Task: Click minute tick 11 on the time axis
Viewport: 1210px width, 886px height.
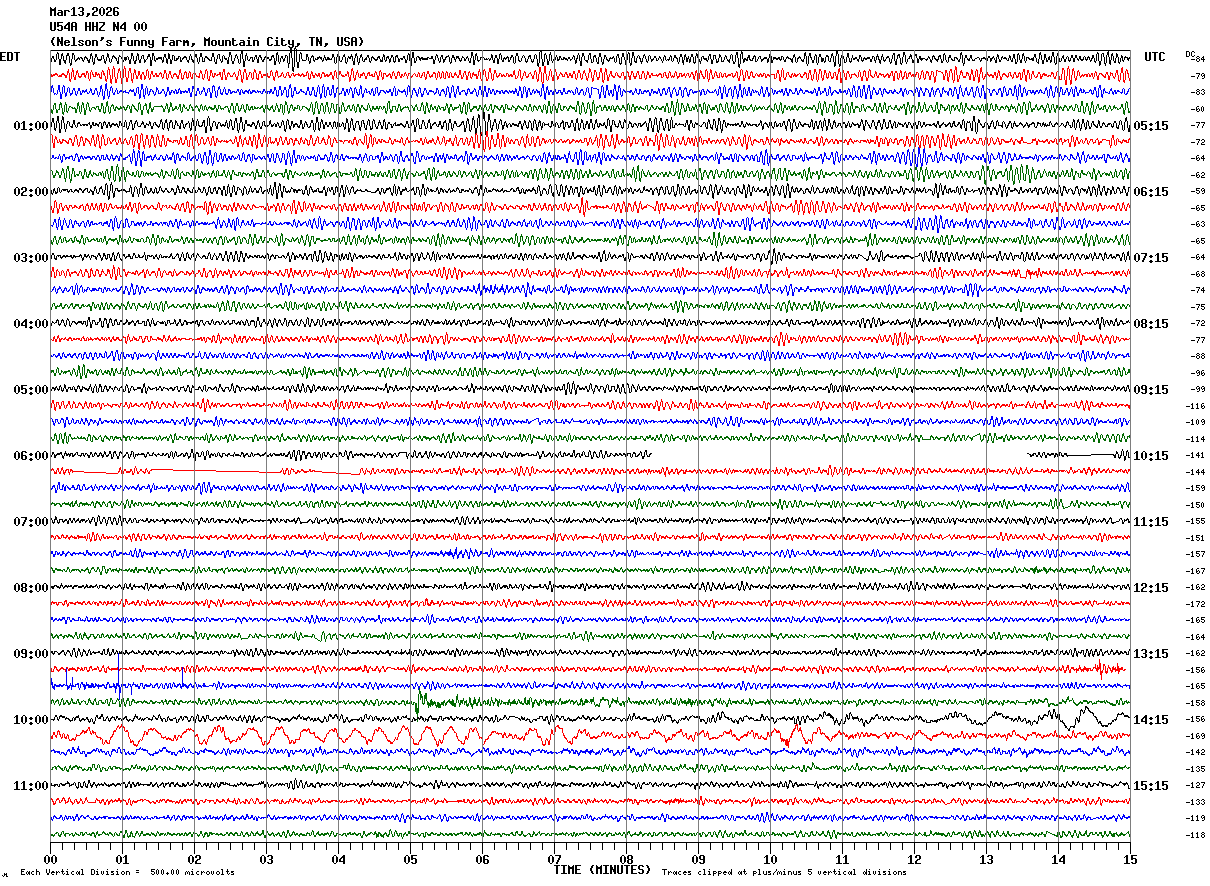Action: coord(842,859)
